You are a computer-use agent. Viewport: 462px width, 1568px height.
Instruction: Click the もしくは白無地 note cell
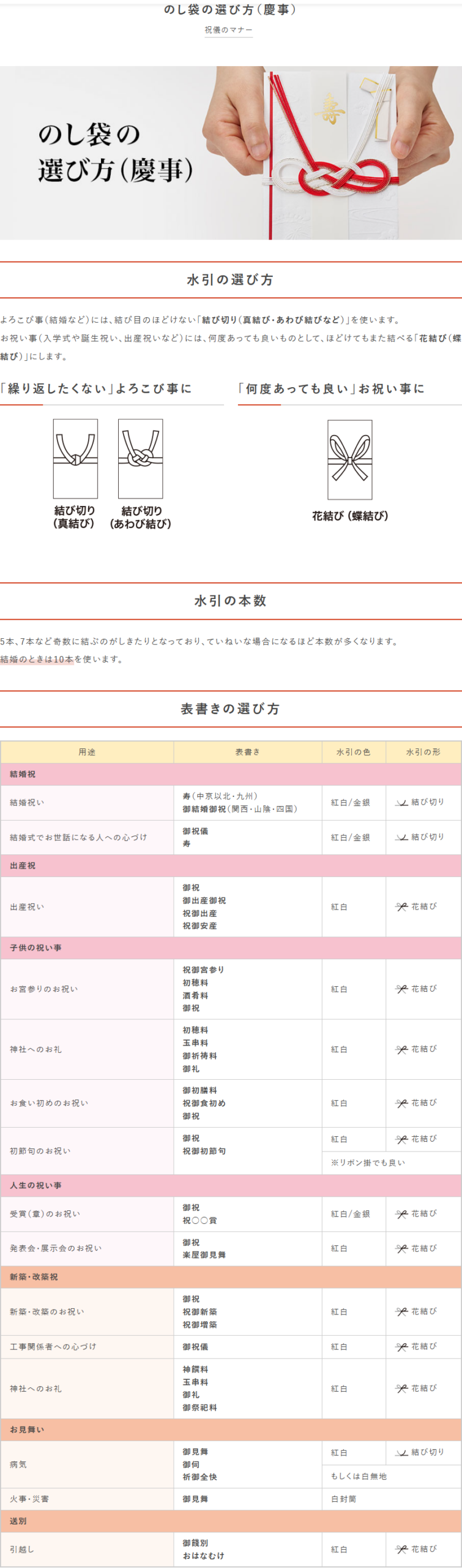[392, 1477]
